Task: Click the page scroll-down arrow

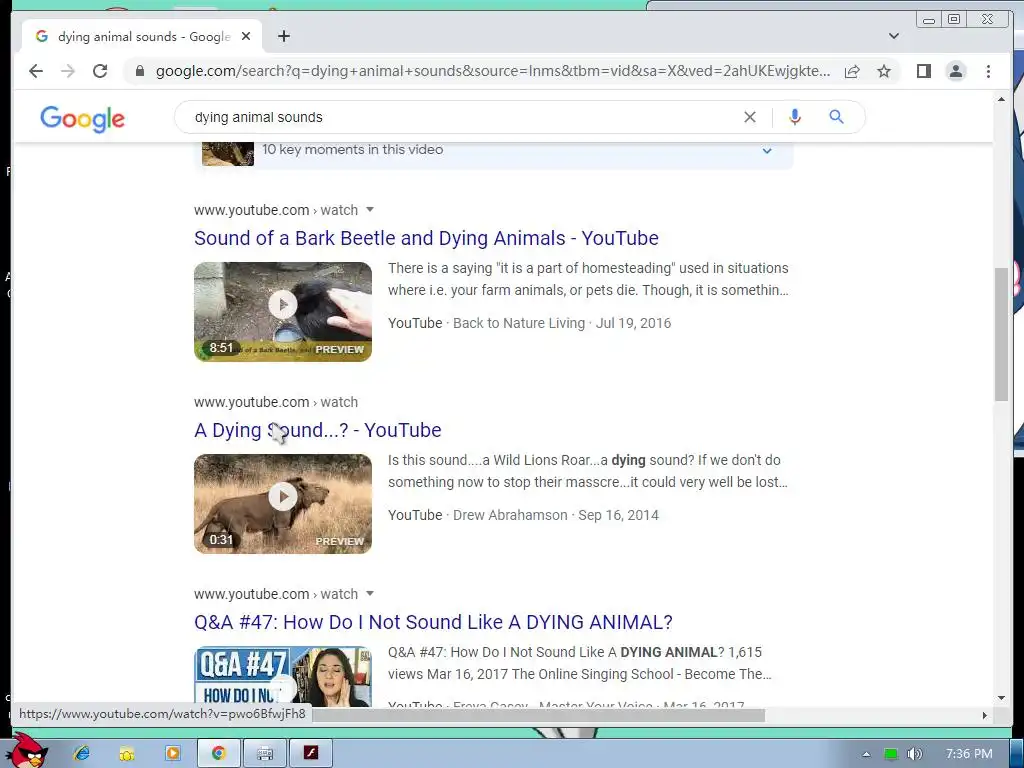Action: 1001,698
